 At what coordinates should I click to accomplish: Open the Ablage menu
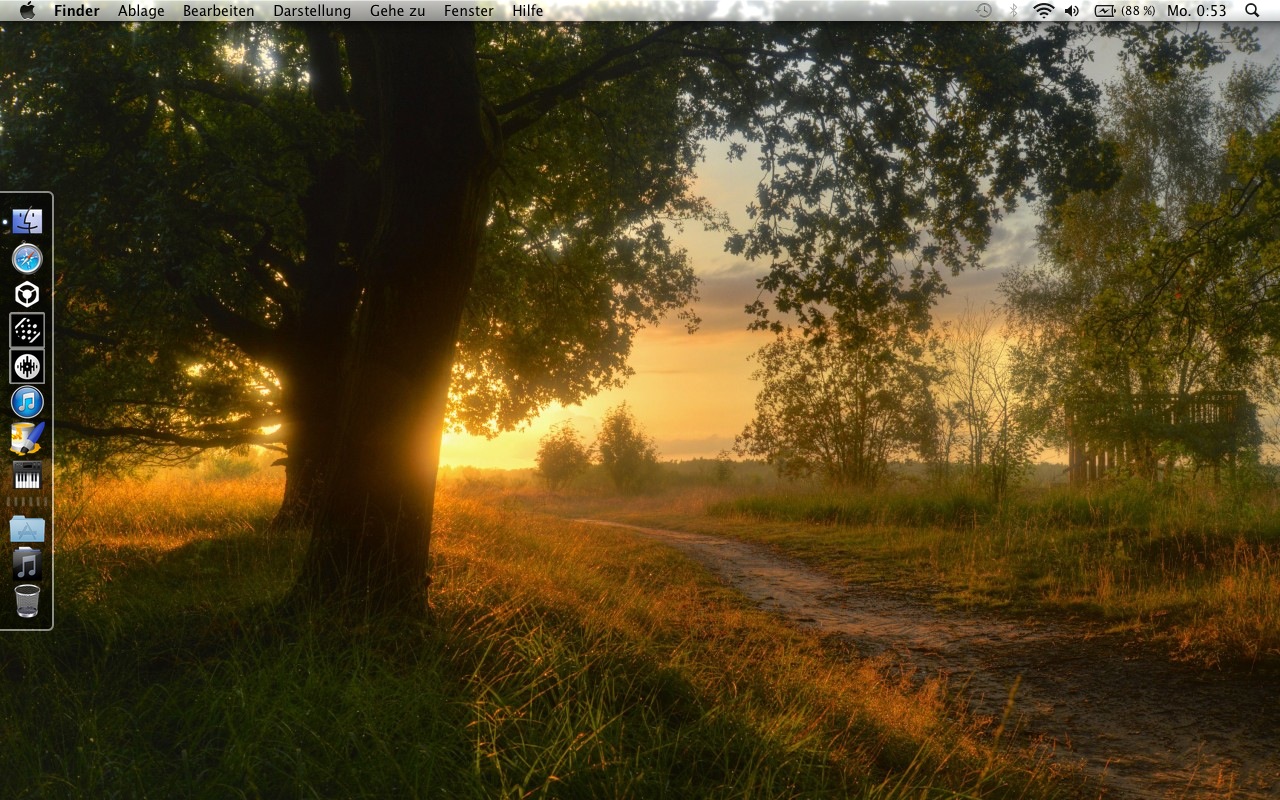click(141, 11)
